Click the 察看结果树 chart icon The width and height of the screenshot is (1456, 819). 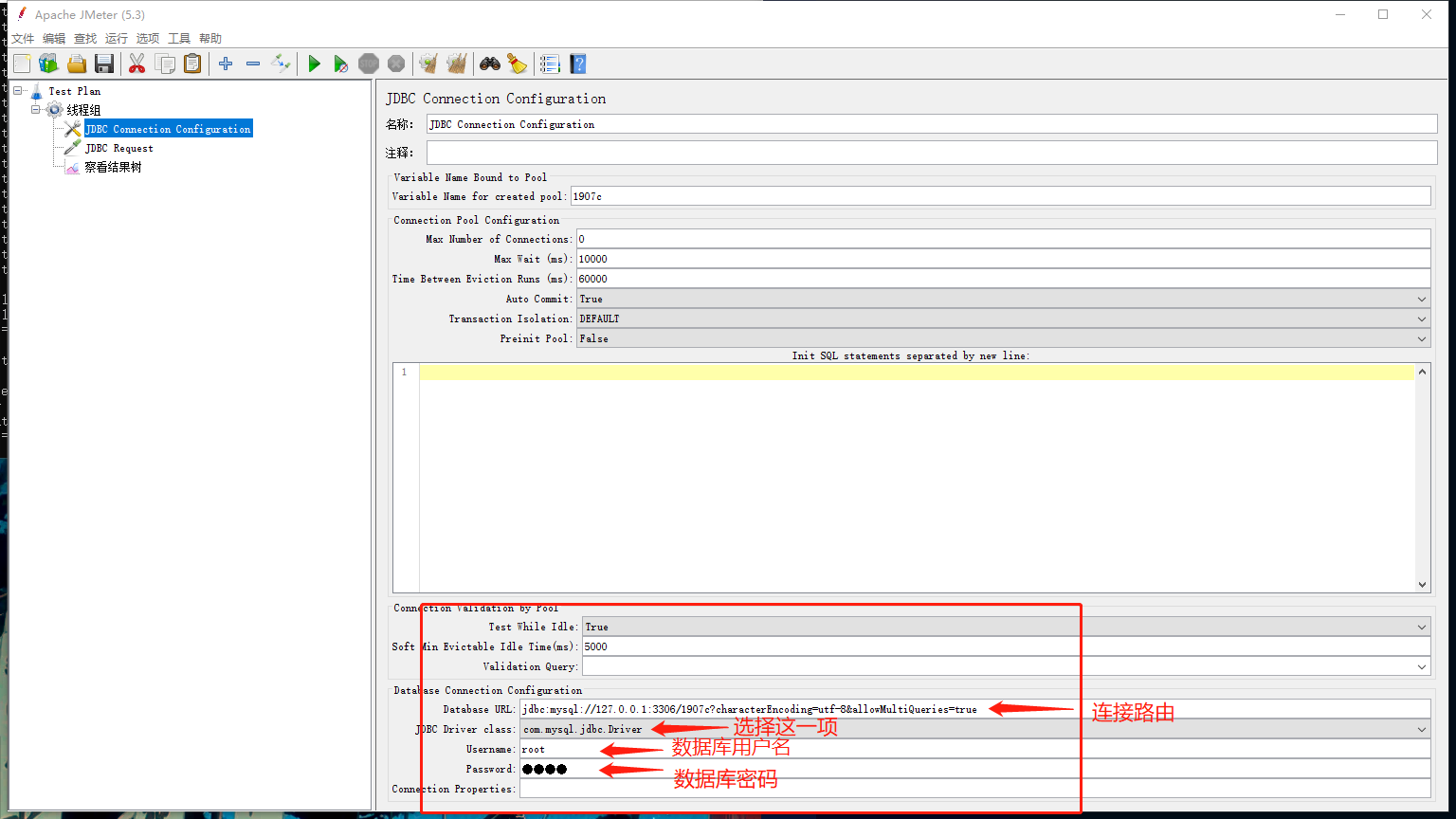(73, 168)
